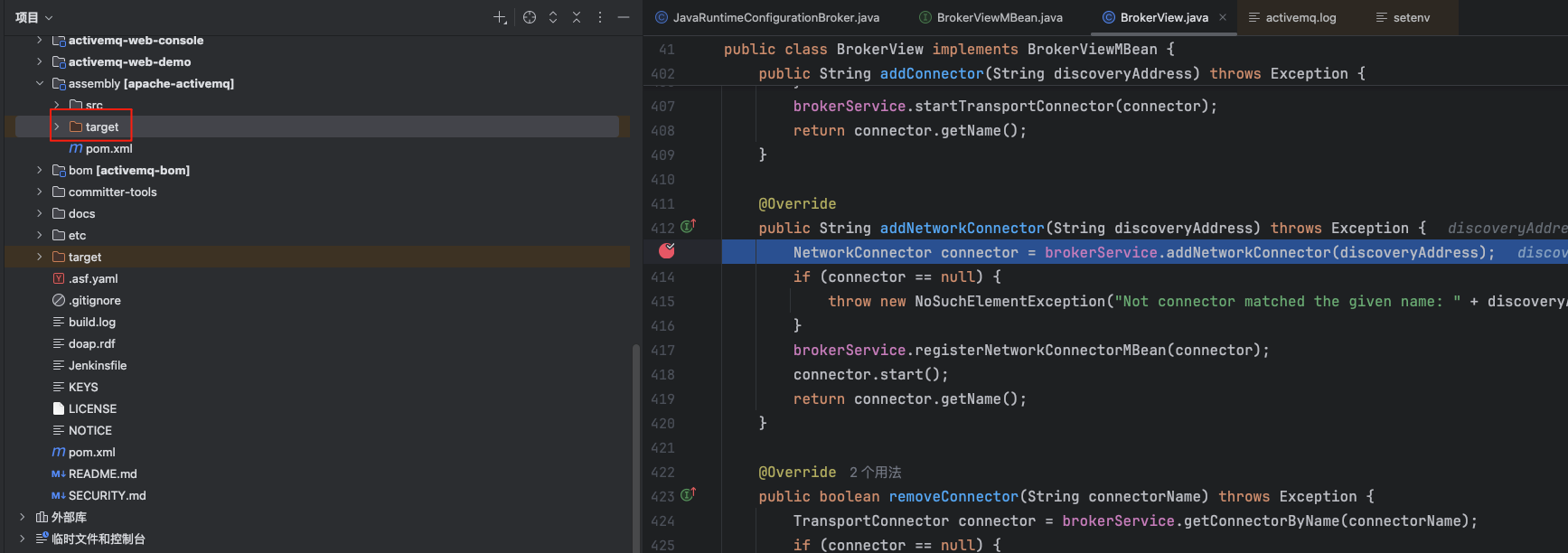Select the Jenkinsfile in project tree
Viewport: 1568px width, 553px height.
point(97,365)
